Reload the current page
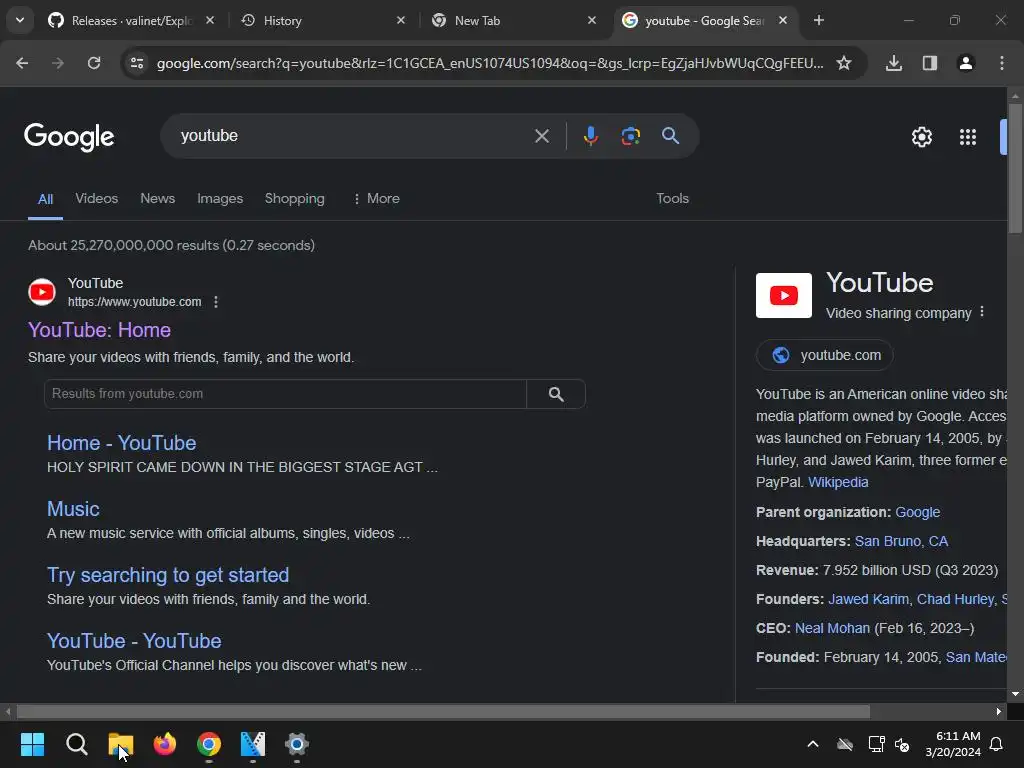This screenshot has width=1024, height=768. tap(94, 63)
